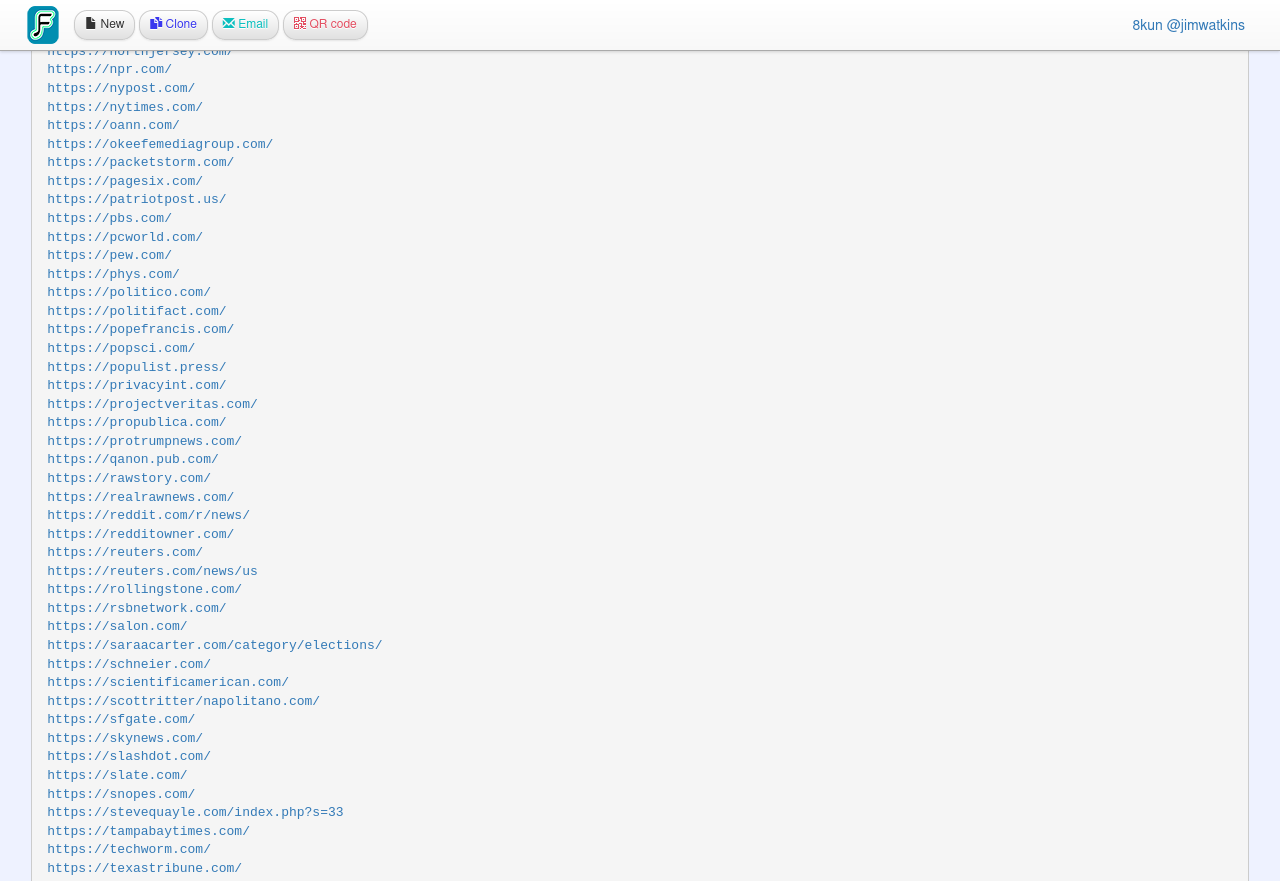
Task: Open the redditowner.com link
Action: point(141,535)
